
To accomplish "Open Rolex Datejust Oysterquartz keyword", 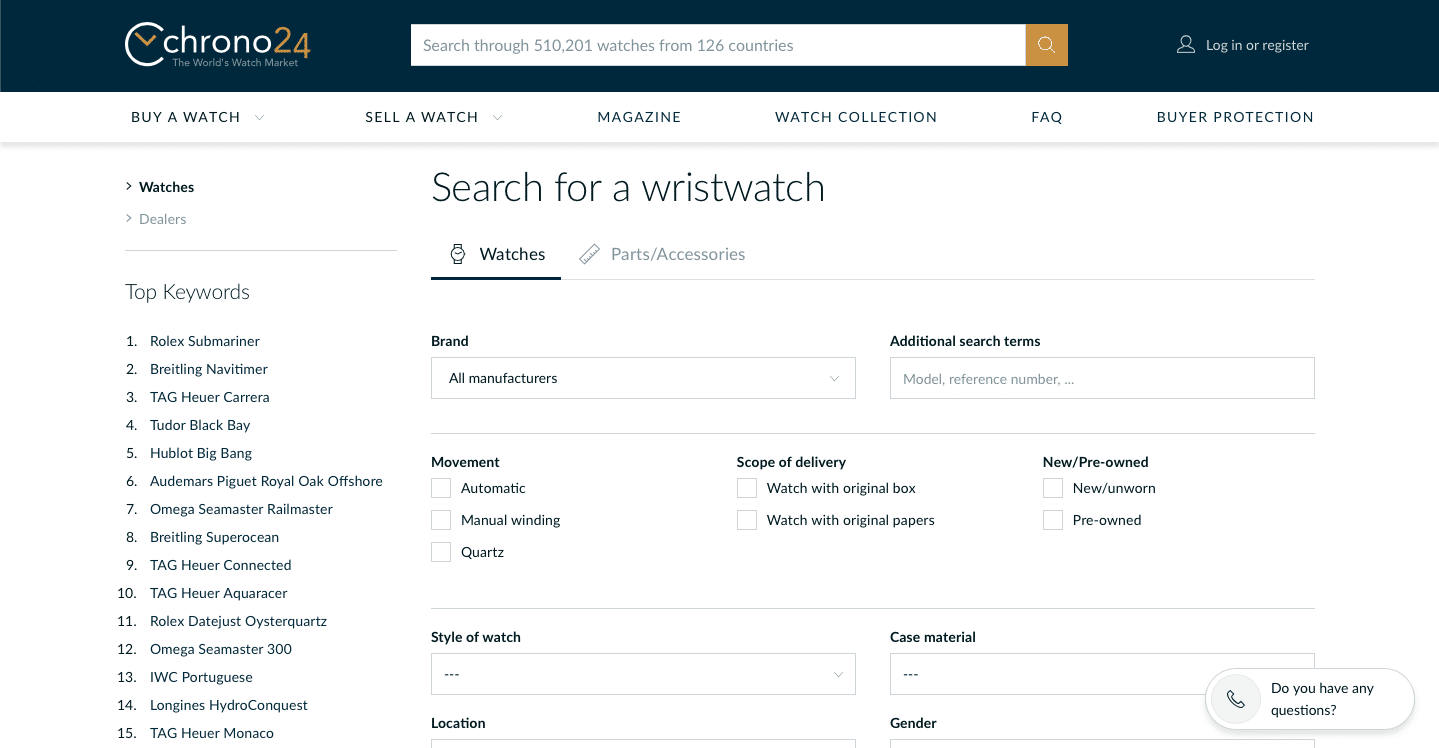I will (x=239, y=621).
